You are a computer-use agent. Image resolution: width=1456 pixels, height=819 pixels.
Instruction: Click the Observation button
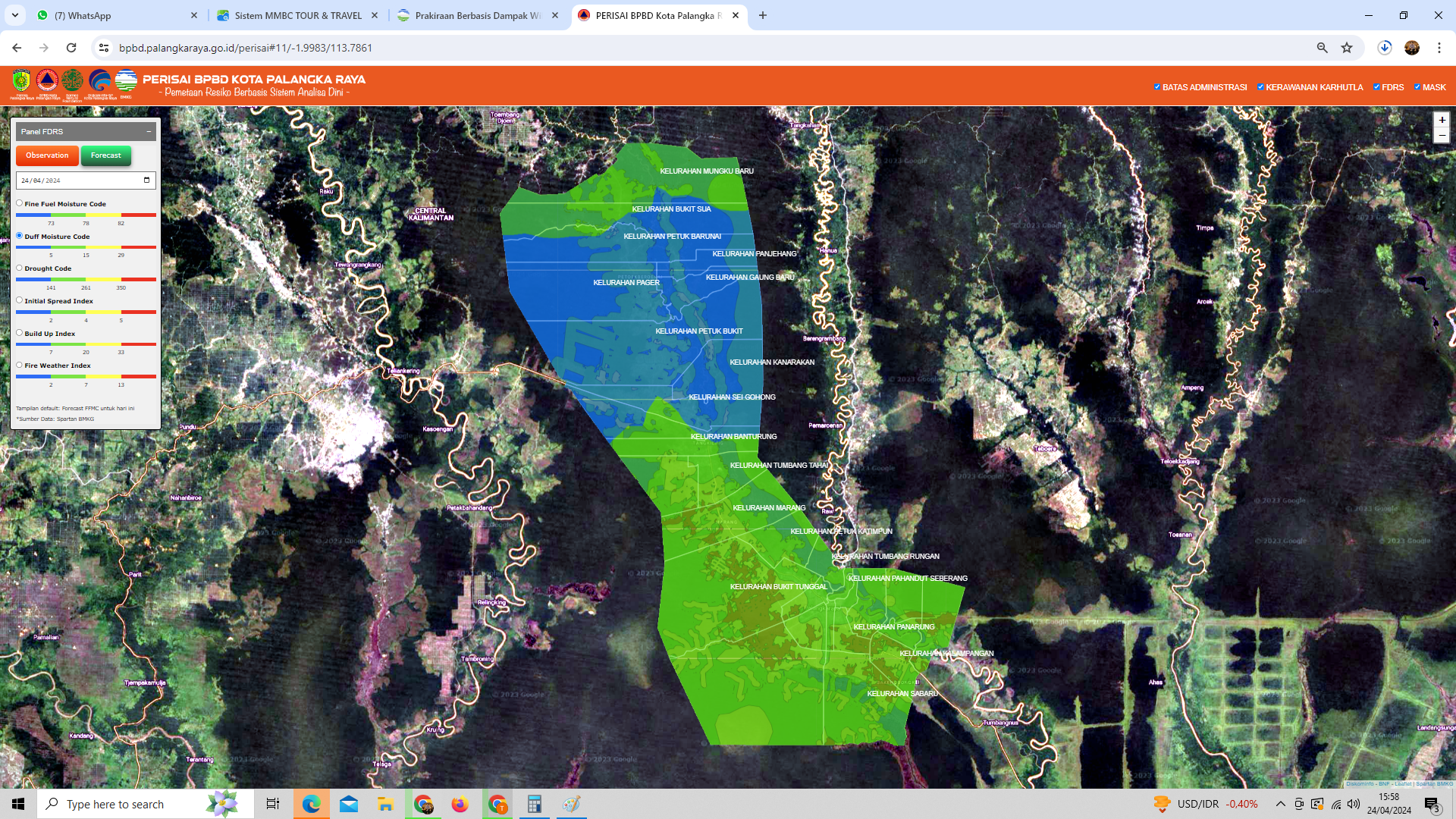[x=47, y=155]
